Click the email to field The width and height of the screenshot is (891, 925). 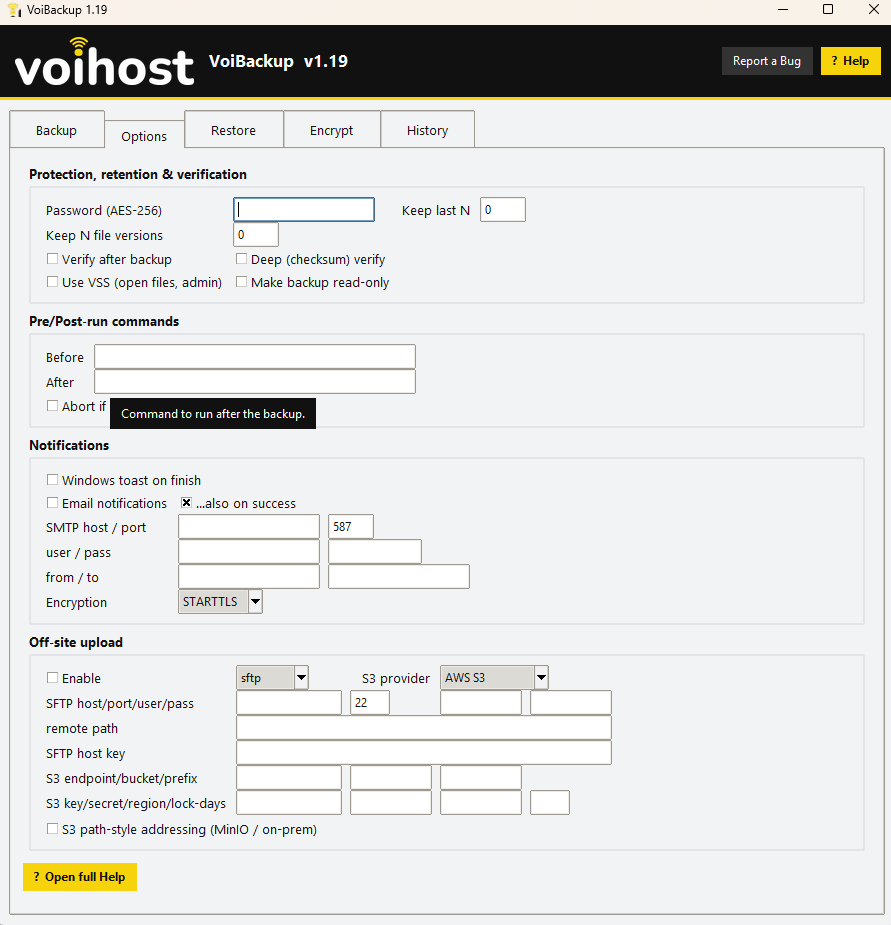(399, 576)
